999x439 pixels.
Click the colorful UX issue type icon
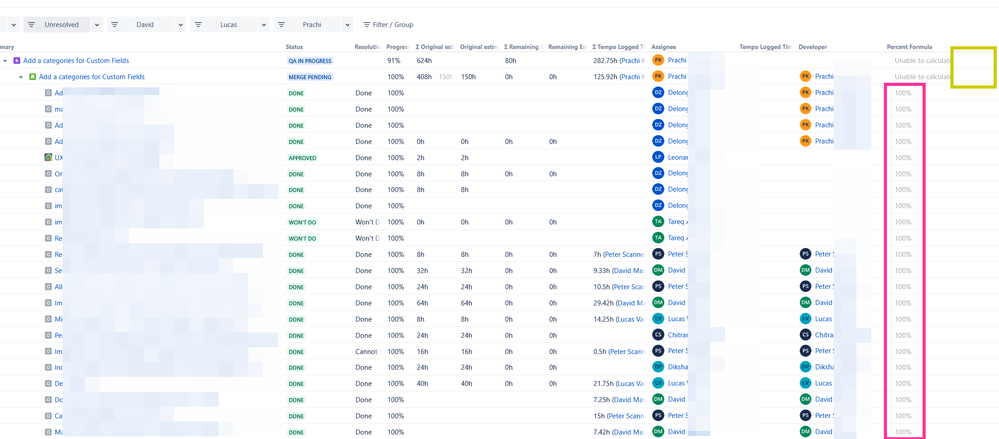(x=48, y=158)
